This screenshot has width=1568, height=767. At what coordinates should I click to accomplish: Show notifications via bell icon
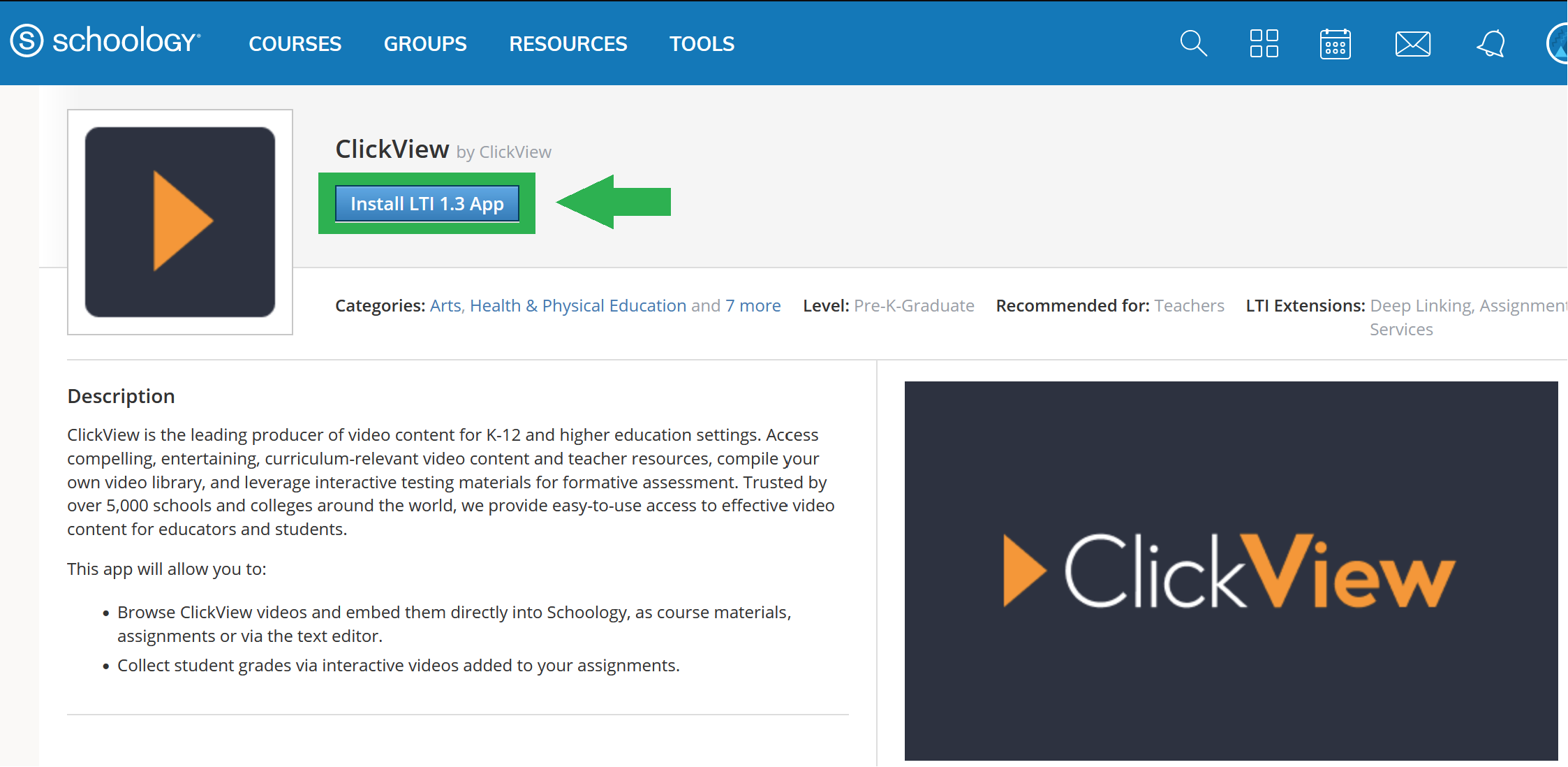[x=1491, y=43]
